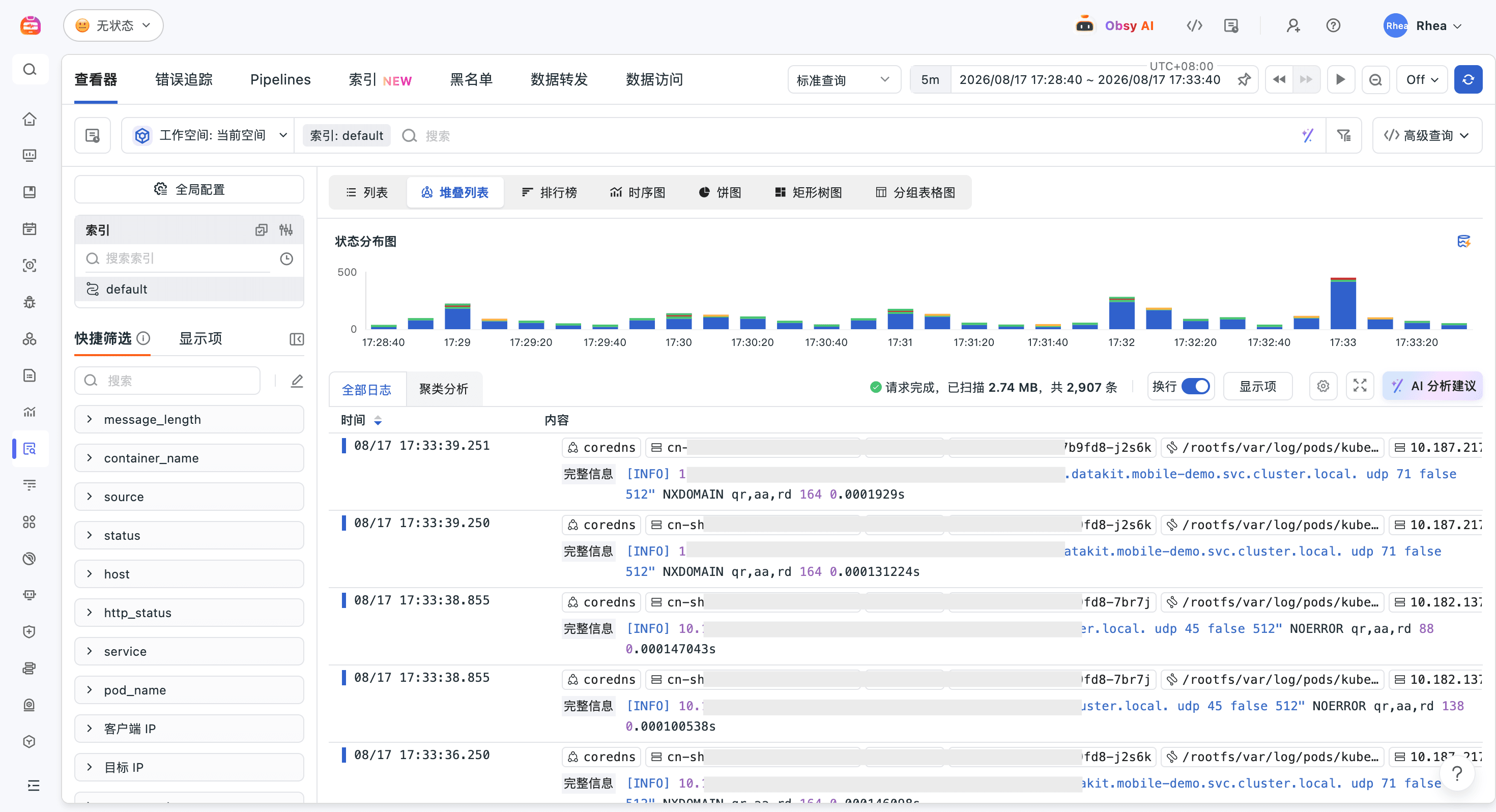Click the search icon in left sidebar

(30, 70)
